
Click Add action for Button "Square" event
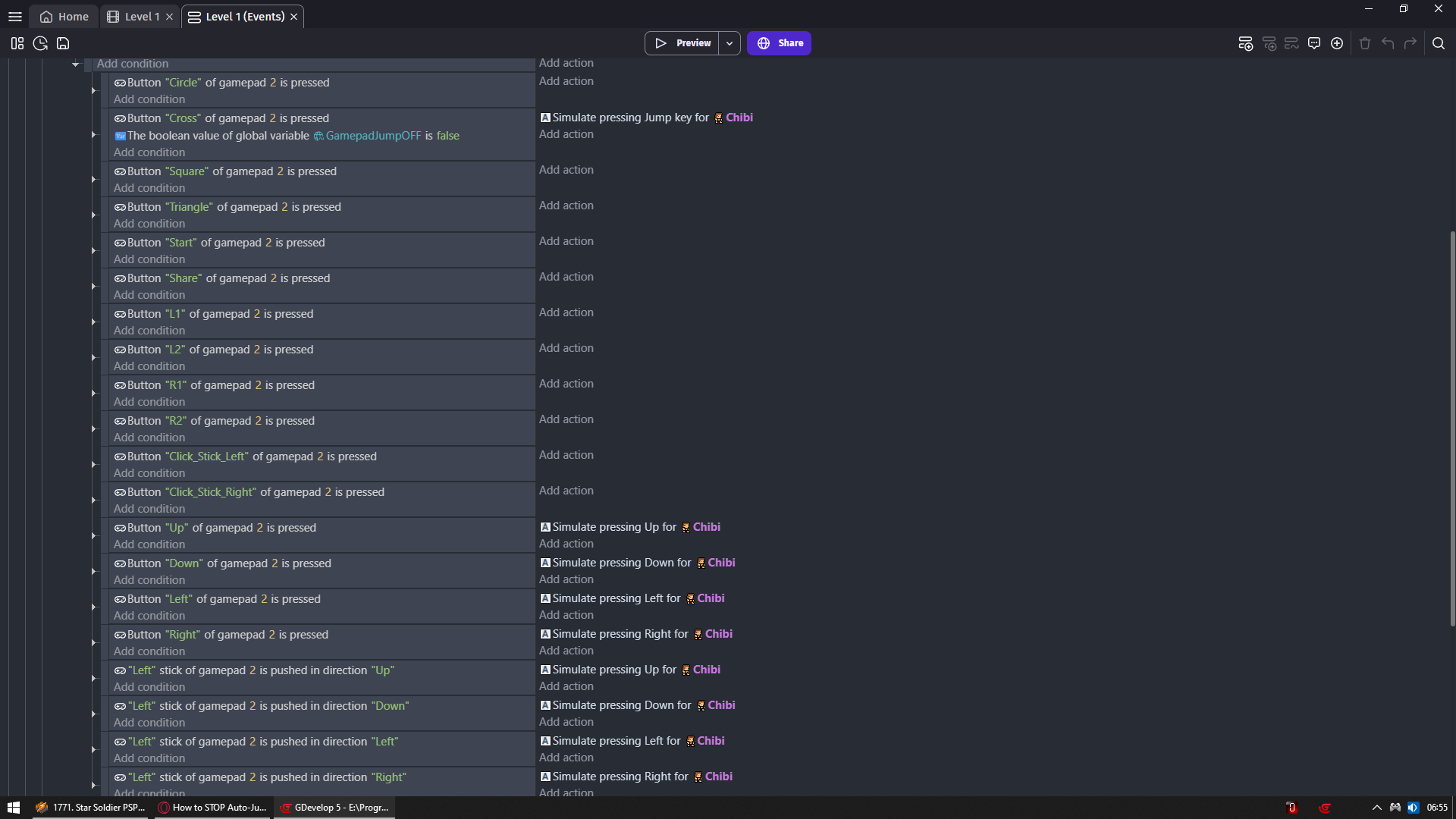[x=566, y=170]
